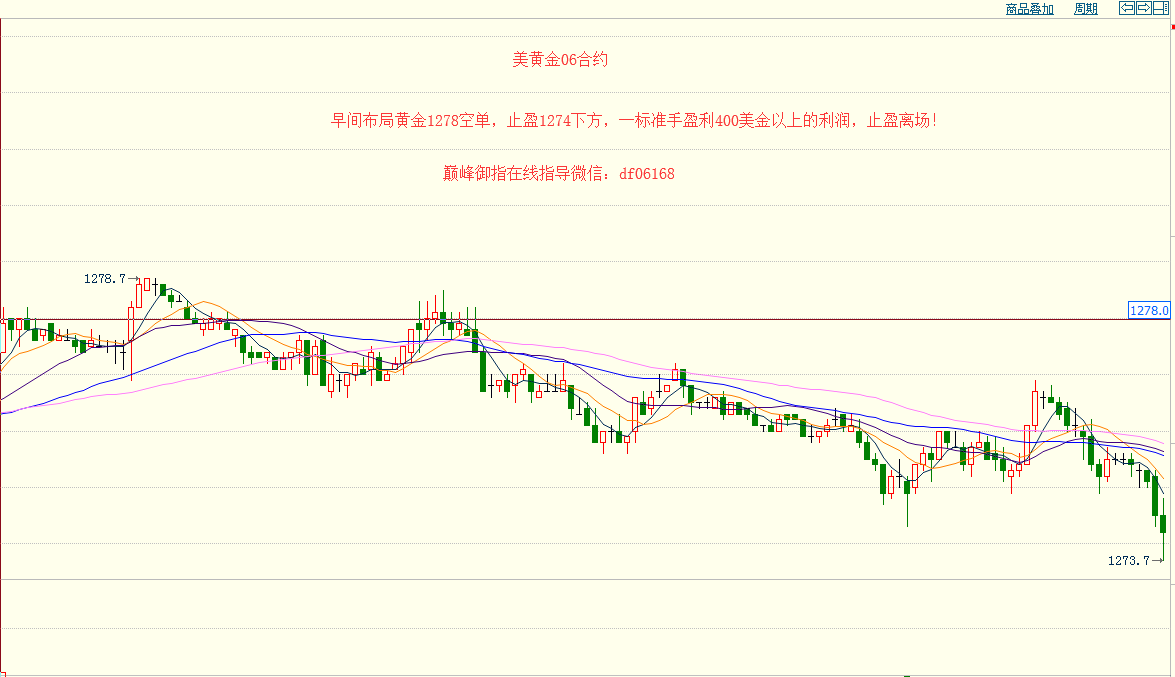Open the 周期 period menu

point(1085,9)
